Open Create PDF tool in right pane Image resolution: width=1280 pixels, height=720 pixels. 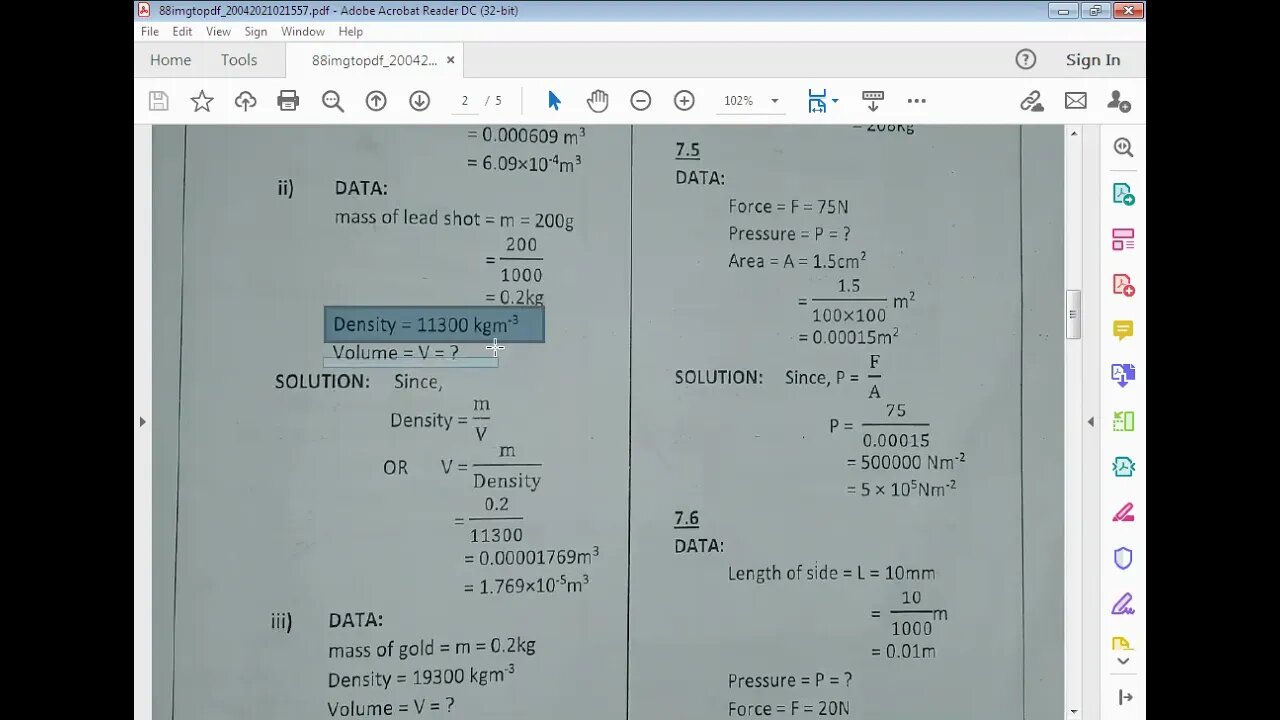tap(1123, 285)
